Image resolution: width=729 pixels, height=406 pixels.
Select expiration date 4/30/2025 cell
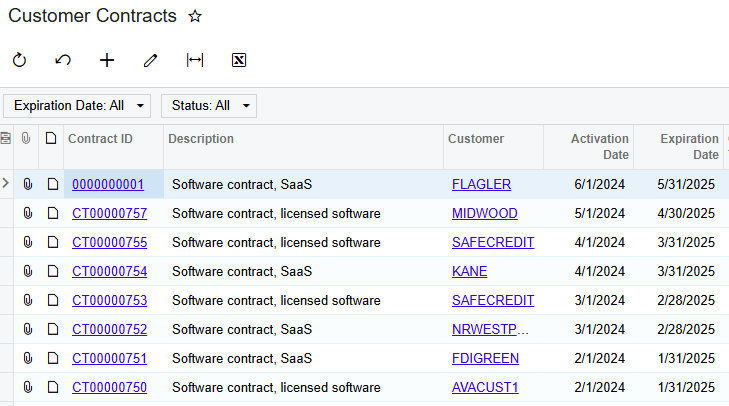679,213
